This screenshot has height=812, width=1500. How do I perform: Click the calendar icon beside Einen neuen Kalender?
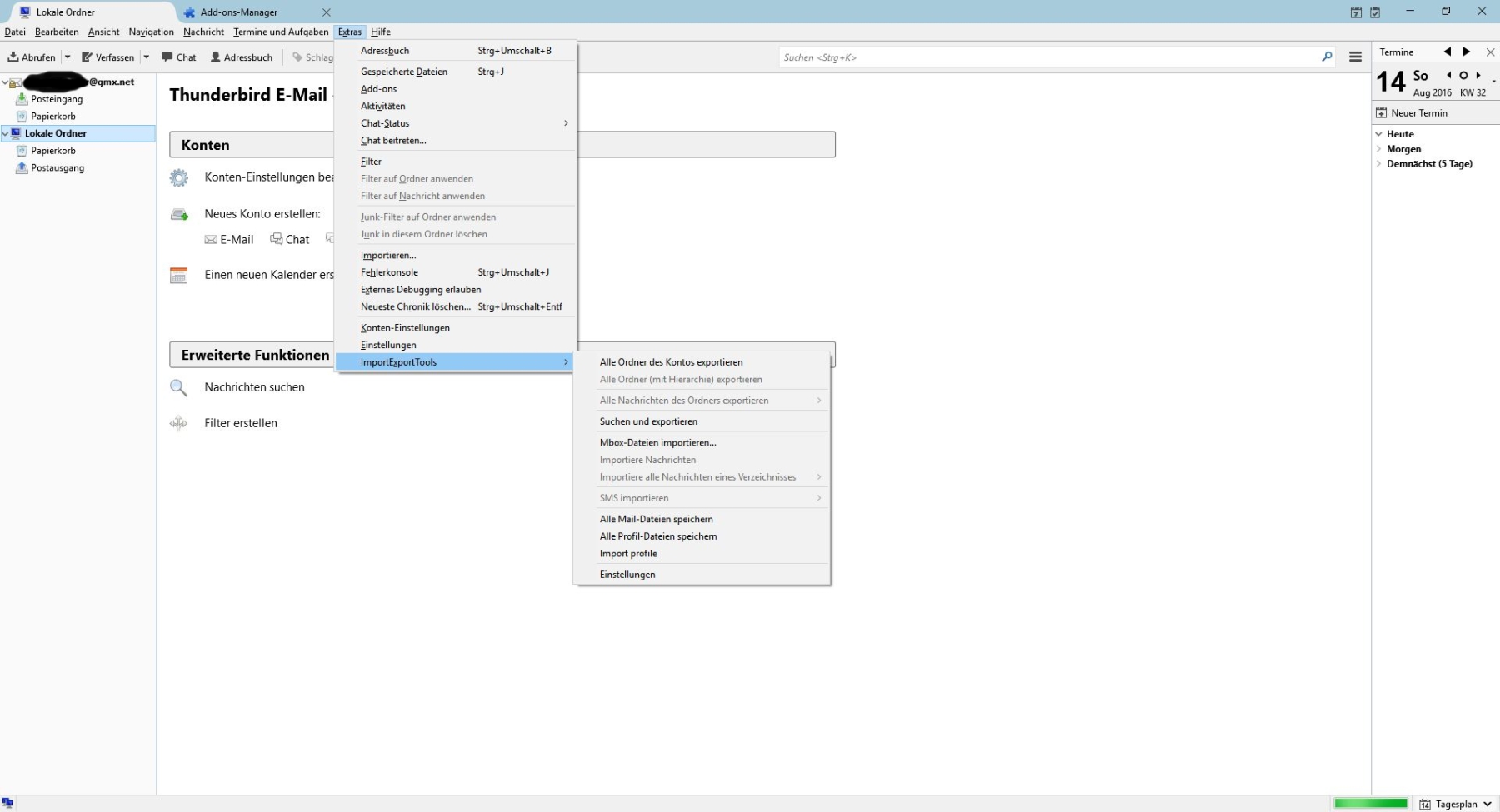click(179, 275)
